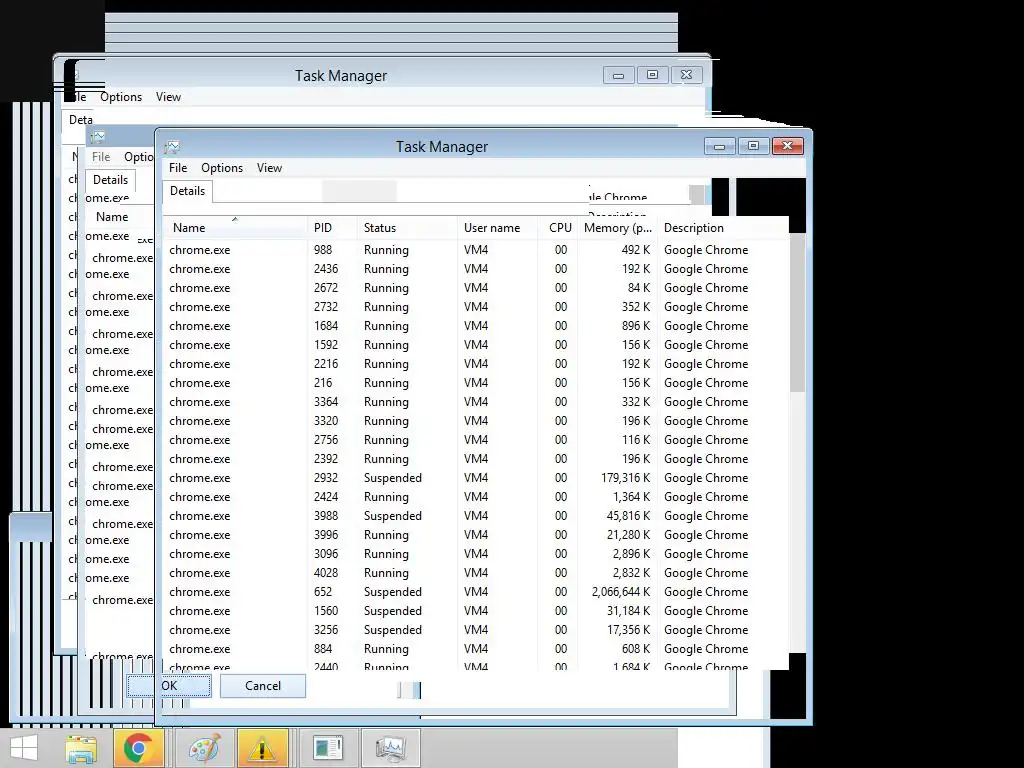
Task: Click Suspended status of PID 652
Action: point(392,592)
